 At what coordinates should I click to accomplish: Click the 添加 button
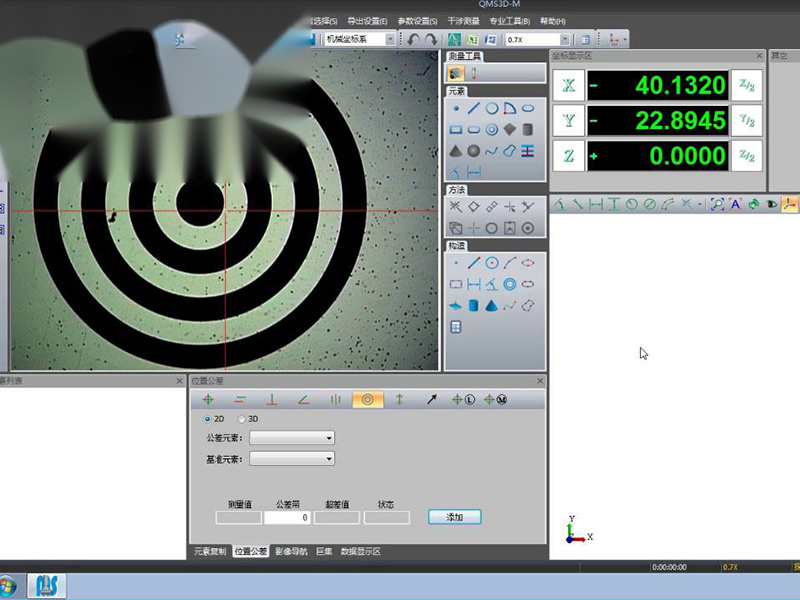455,517
